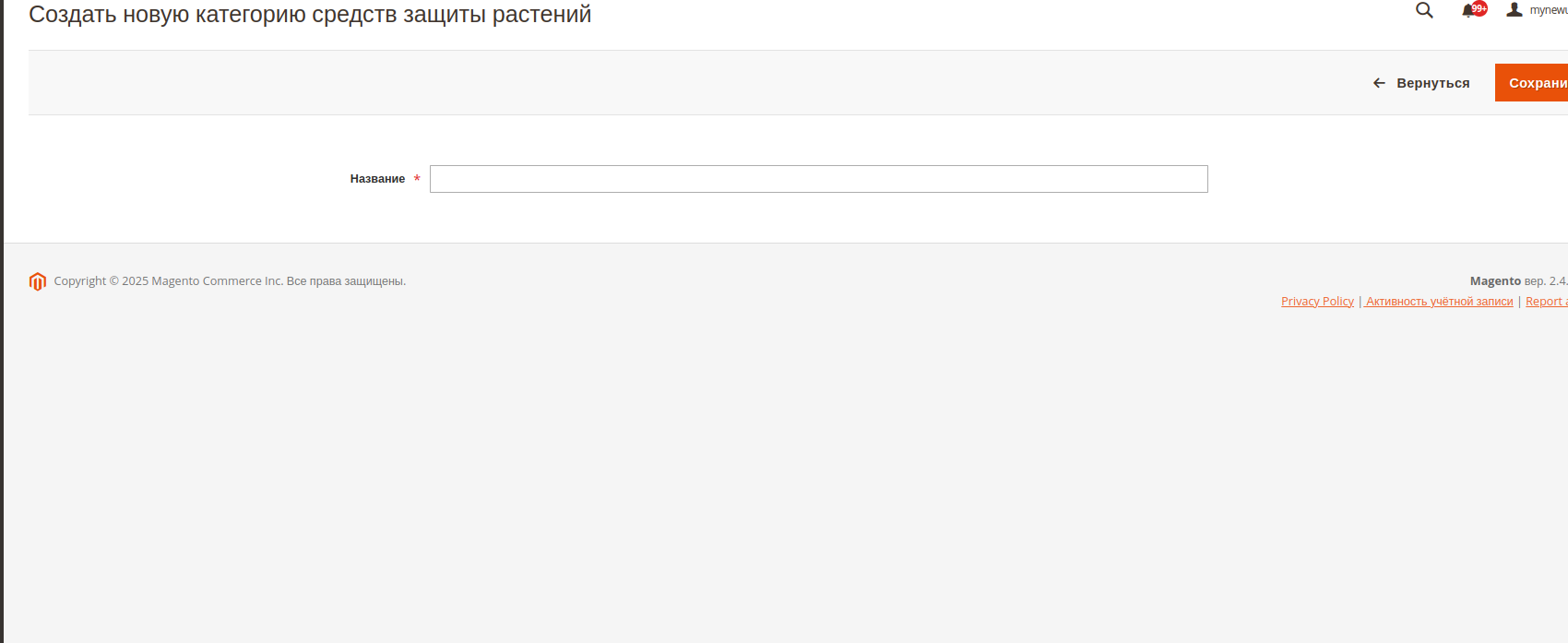This screenshot has width=1568, height=643.
Task: Open Активность учётной записи link
Action: (x=1439, y=302)
